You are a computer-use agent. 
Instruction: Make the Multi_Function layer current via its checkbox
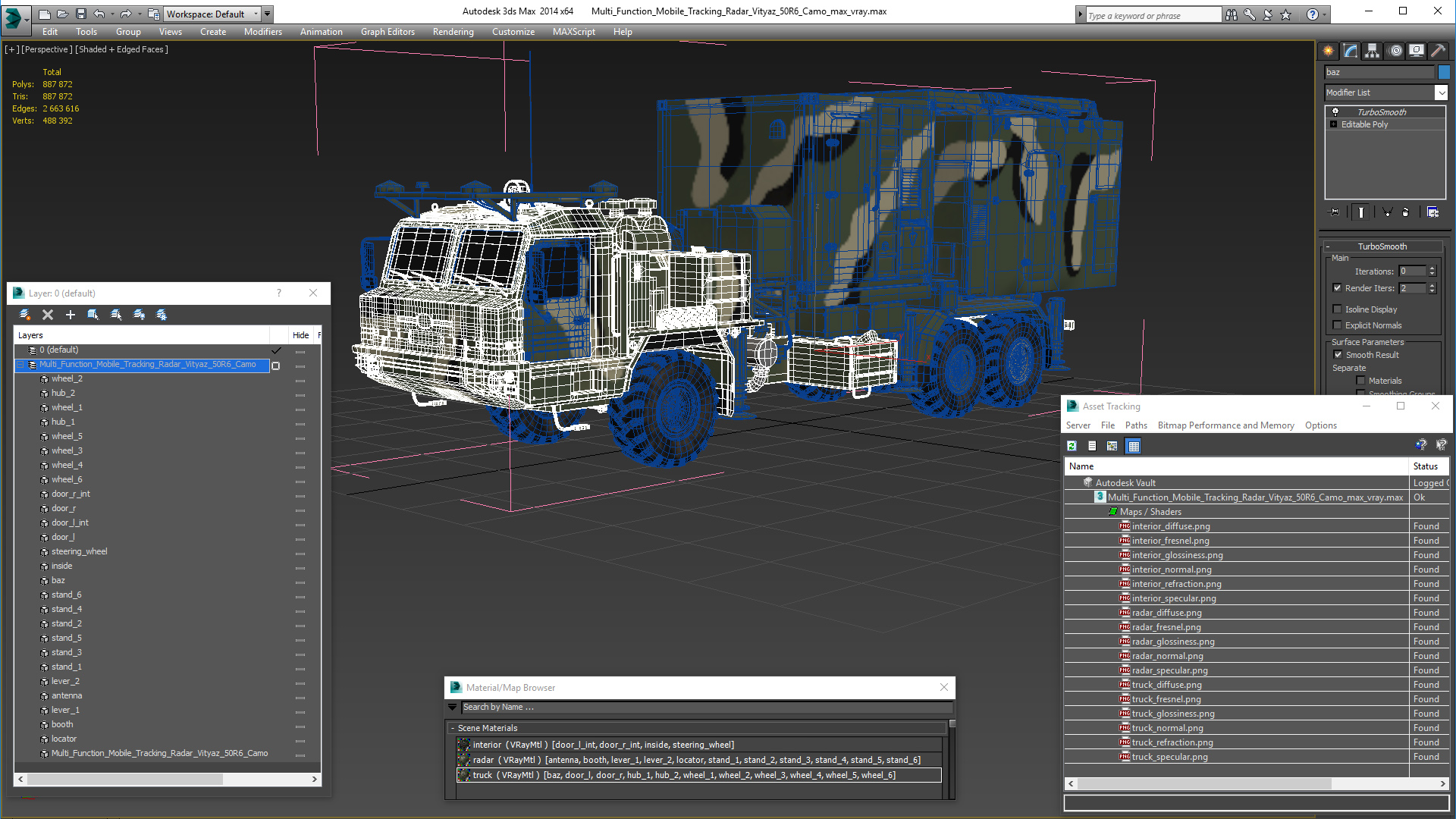point(276,366)
